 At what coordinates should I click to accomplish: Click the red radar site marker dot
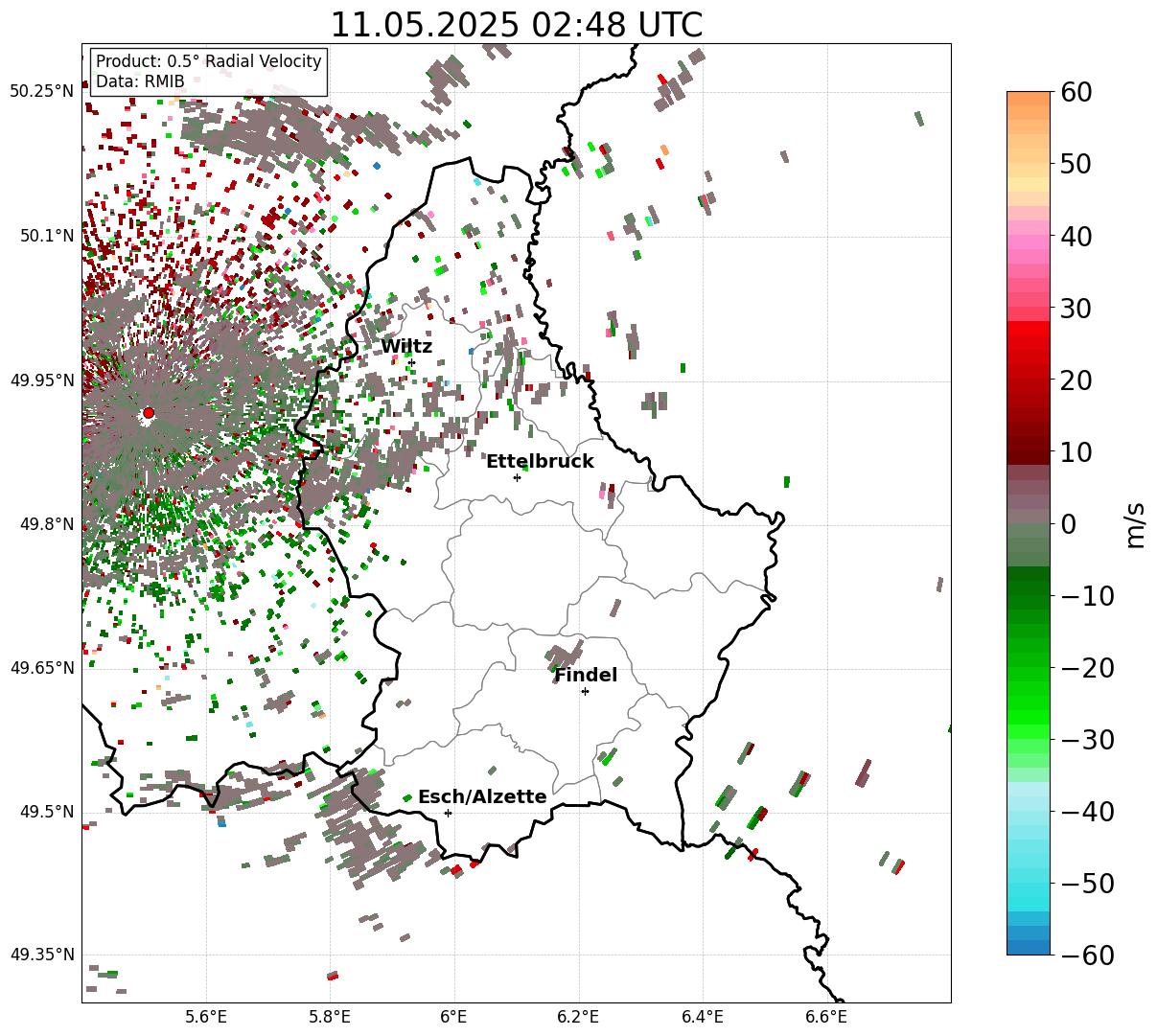pos(149,413)
